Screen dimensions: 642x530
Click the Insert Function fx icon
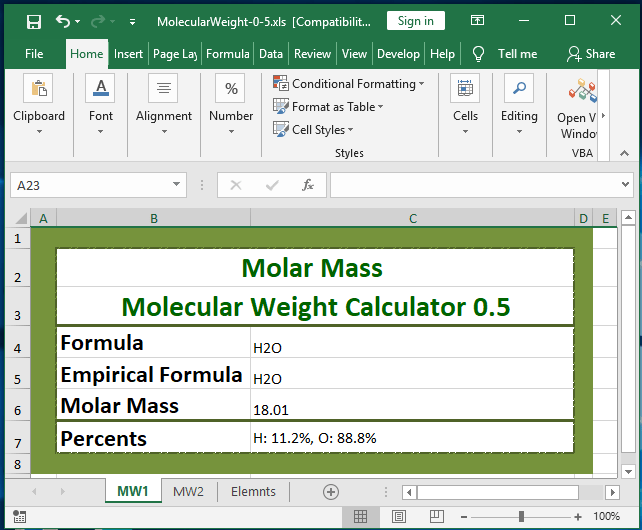(308, 185)
